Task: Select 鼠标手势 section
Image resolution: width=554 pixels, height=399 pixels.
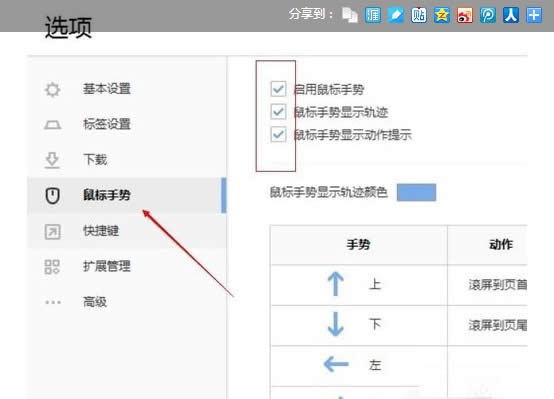Action: (x=126, y=195)
